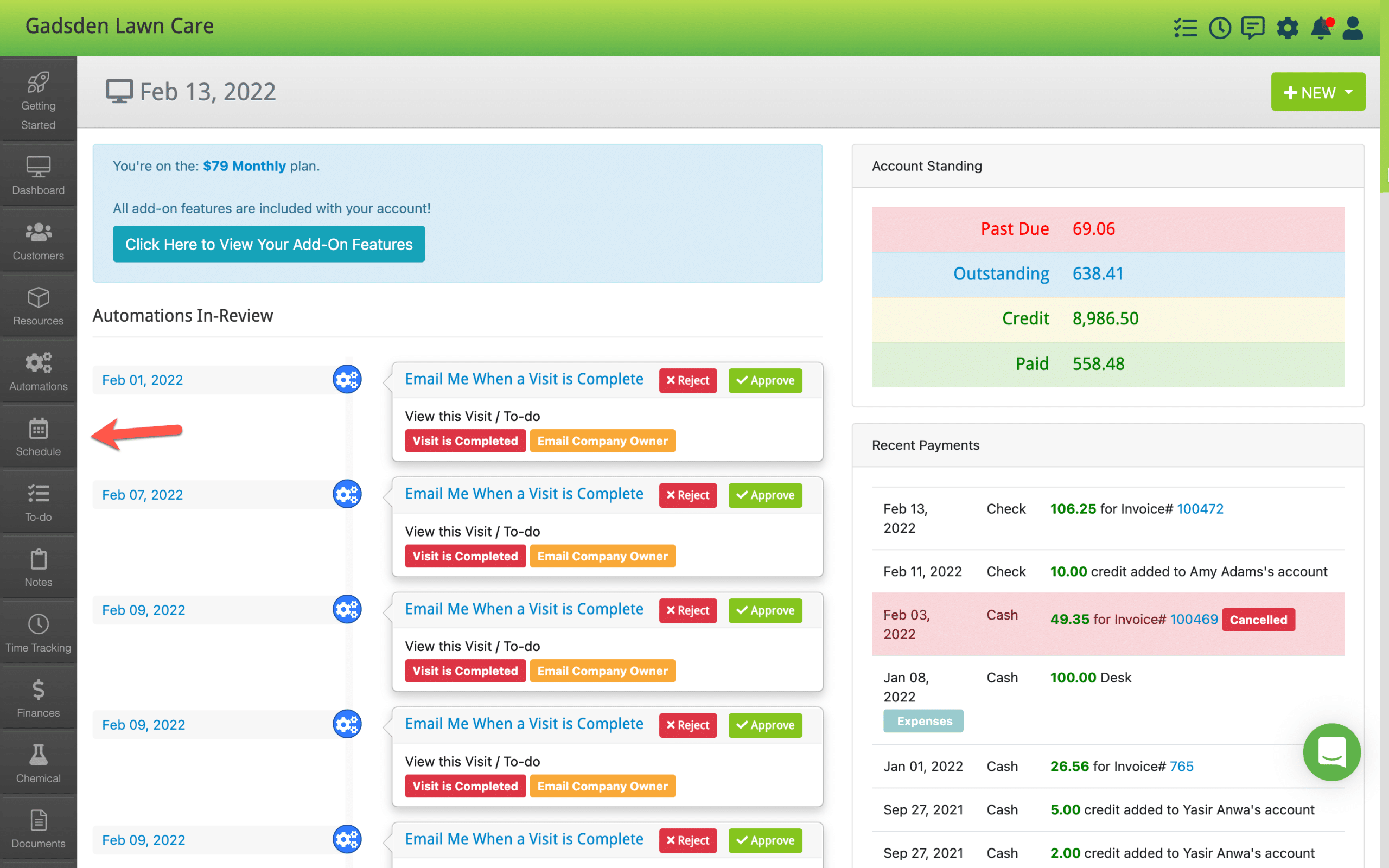Click the 5.00 credit Yasir Anwa payment row
This screenshot has width=1389, height=868.
[1108, 809]
